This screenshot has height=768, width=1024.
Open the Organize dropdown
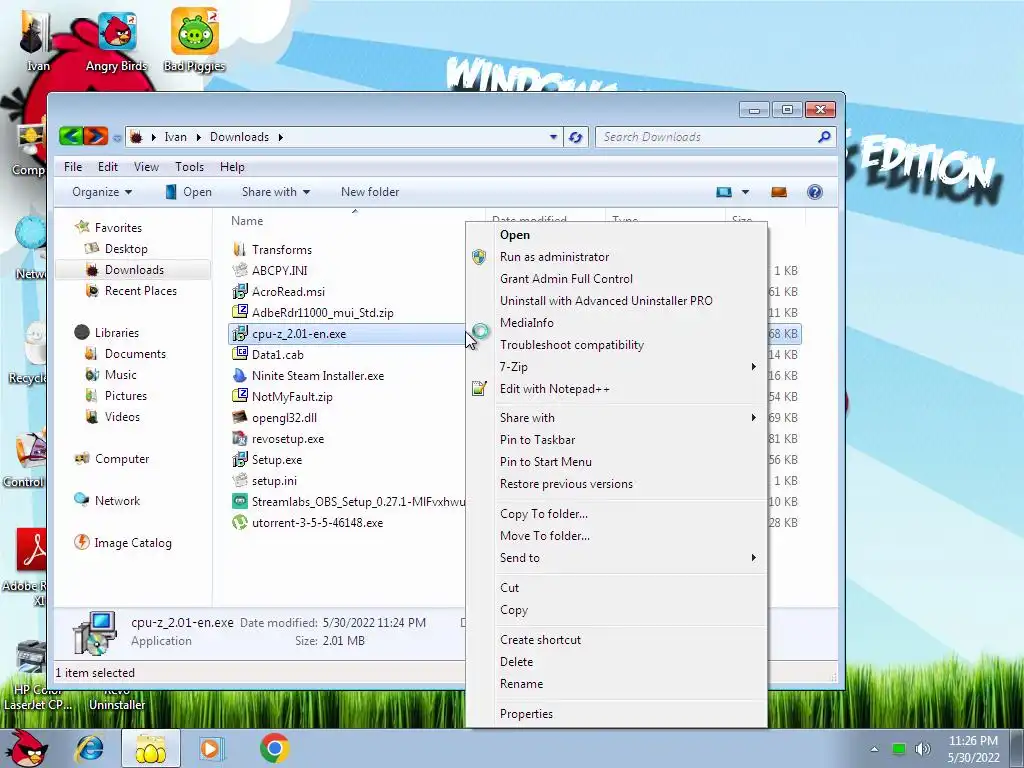click(x=102, y=192)
